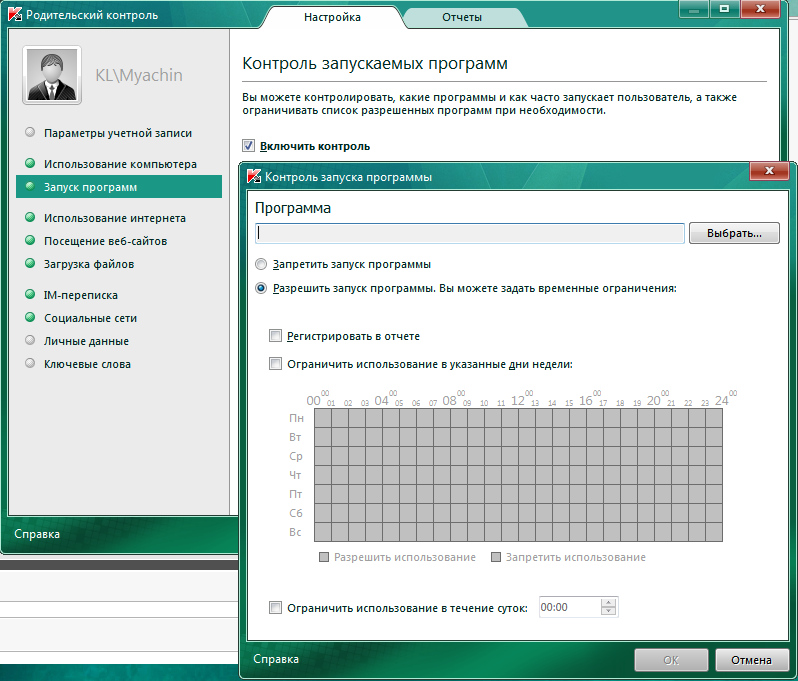Close the Контроль запуска программы dialog
Screen dimensions: 798x681
[770, 171]
